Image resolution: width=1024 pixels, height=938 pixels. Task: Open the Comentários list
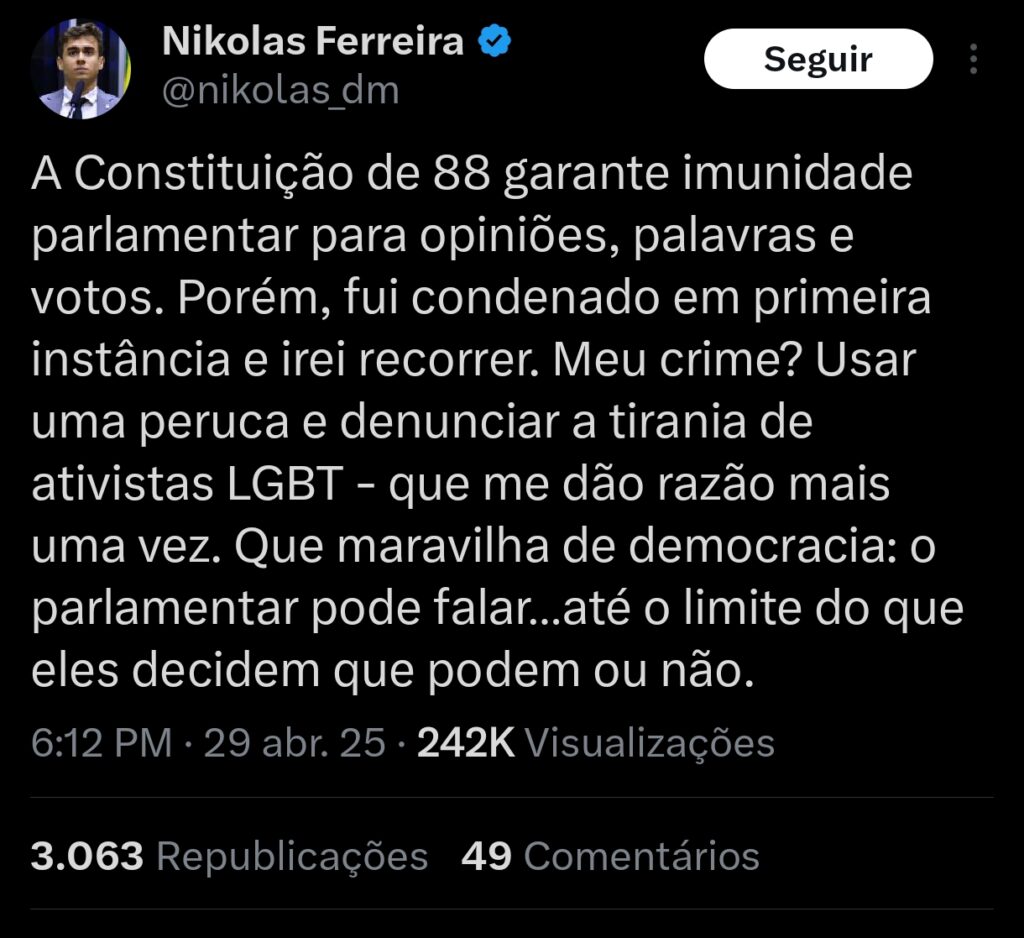641,856
